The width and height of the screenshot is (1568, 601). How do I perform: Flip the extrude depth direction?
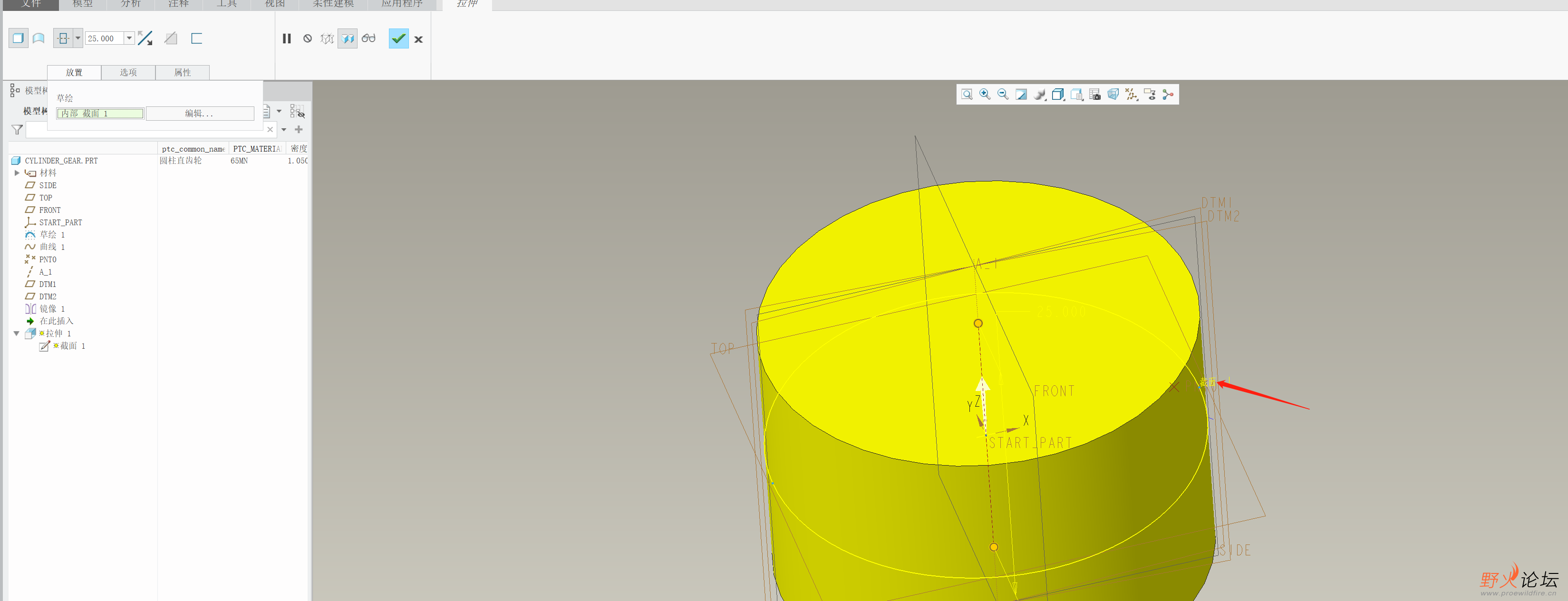145,38
